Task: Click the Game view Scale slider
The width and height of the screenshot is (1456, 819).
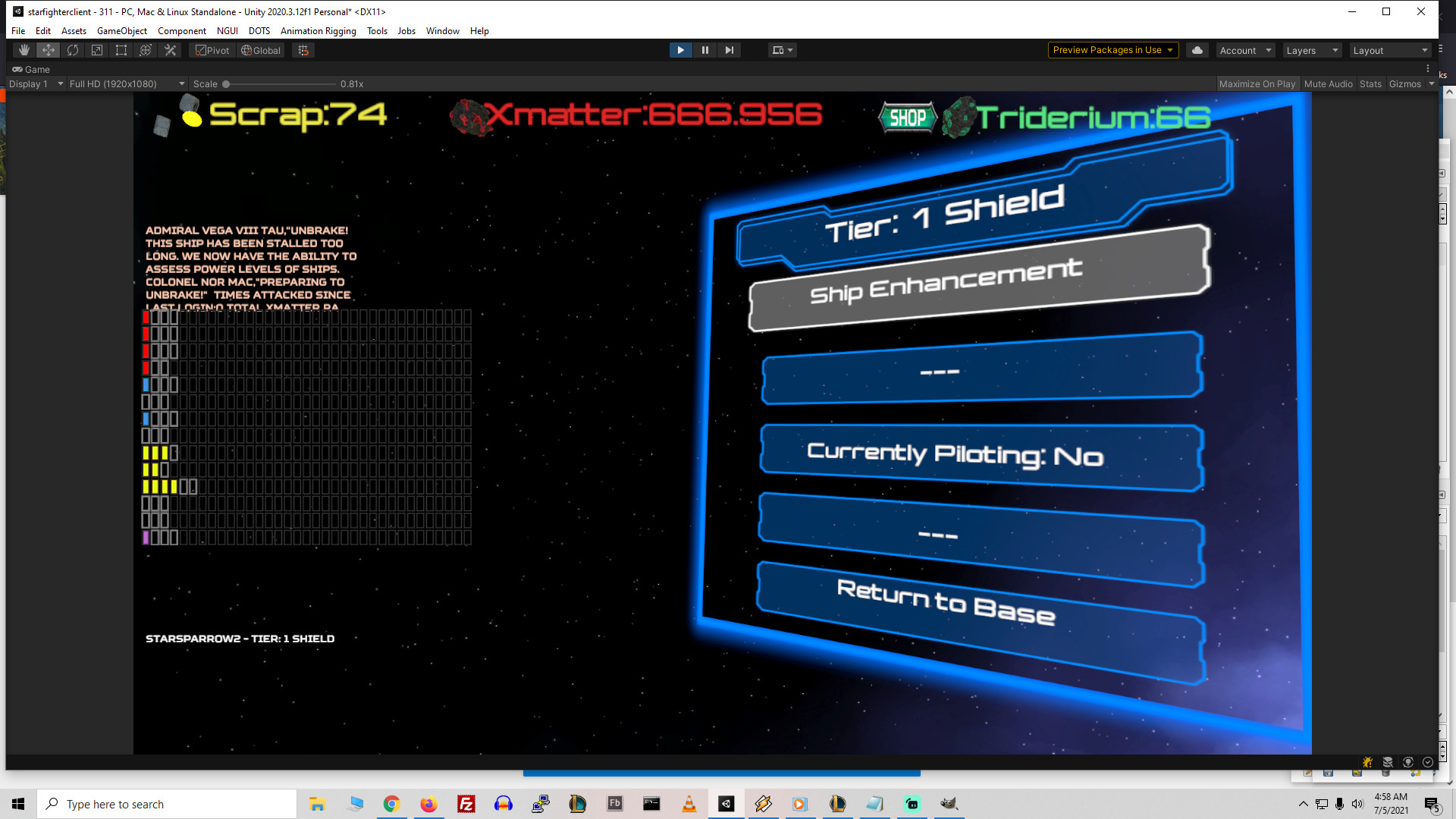Action: (279, 83)
